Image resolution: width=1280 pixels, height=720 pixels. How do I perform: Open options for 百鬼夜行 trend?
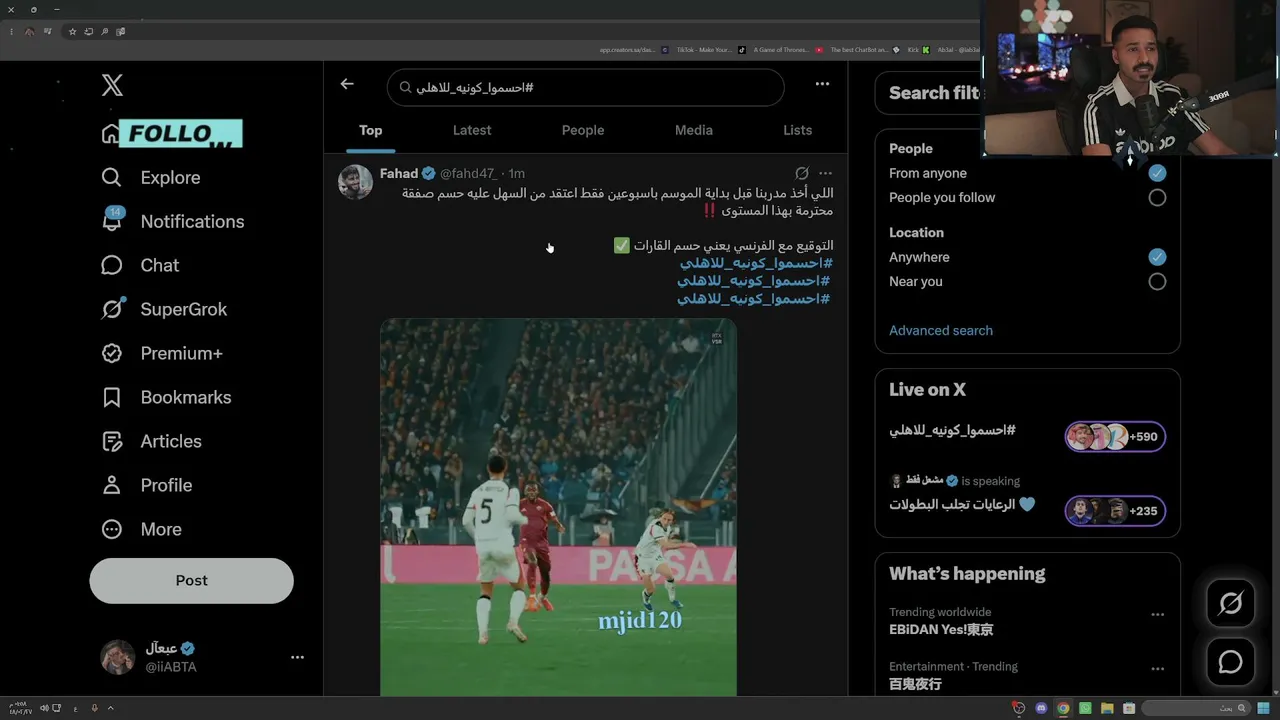1157,668
